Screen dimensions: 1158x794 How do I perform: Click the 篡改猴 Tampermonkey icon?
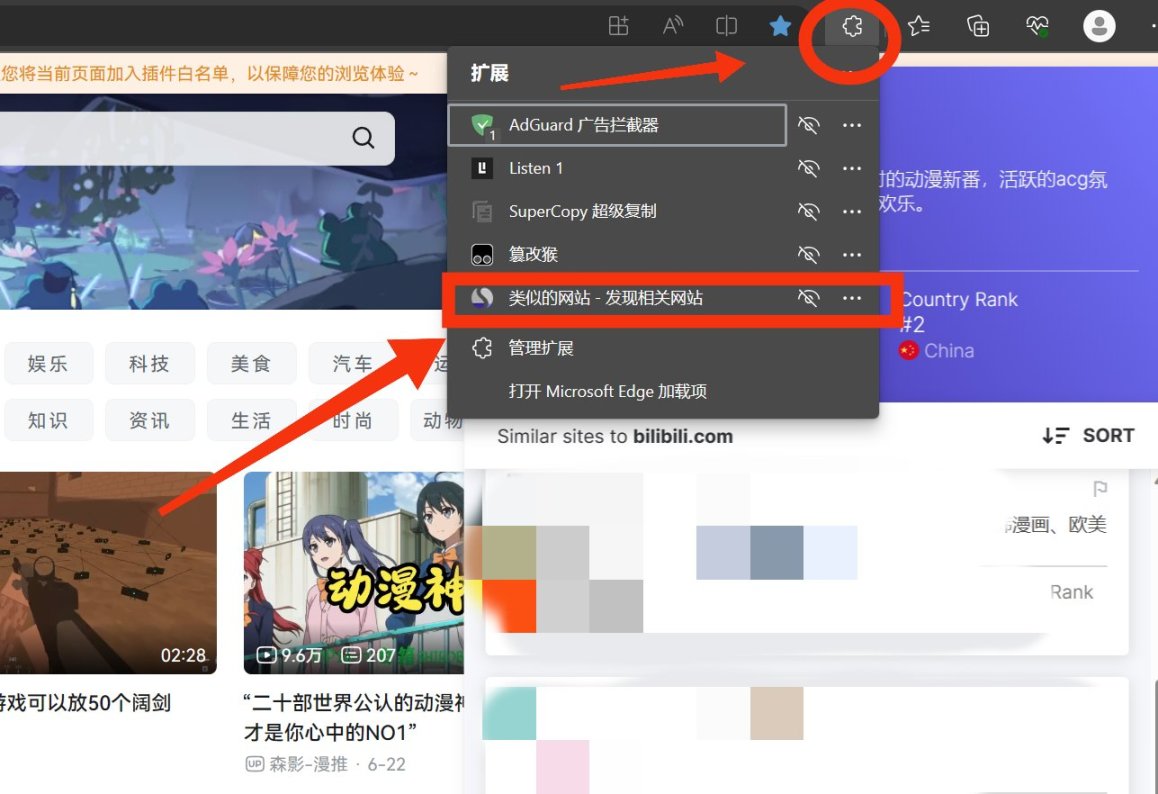click(x=482, y=255)
